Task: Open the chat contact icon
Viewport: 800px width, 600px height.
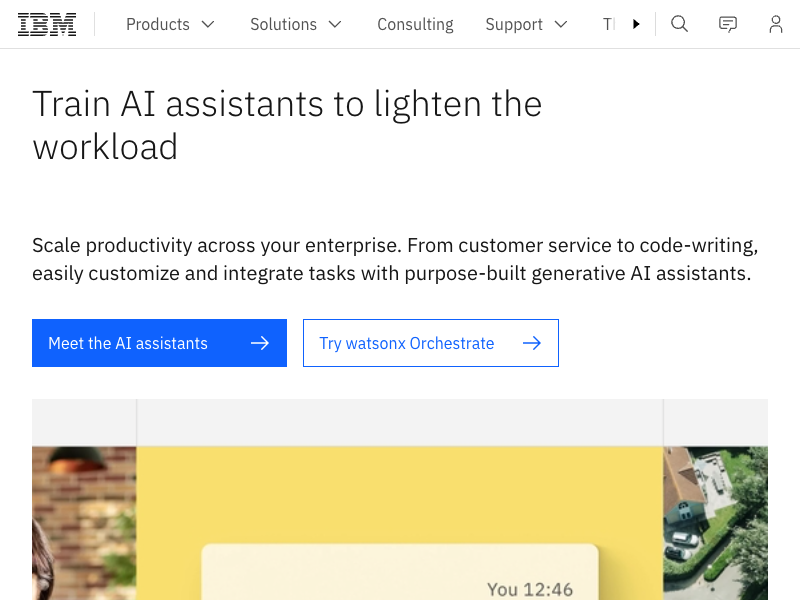Action: pos(728,24)
